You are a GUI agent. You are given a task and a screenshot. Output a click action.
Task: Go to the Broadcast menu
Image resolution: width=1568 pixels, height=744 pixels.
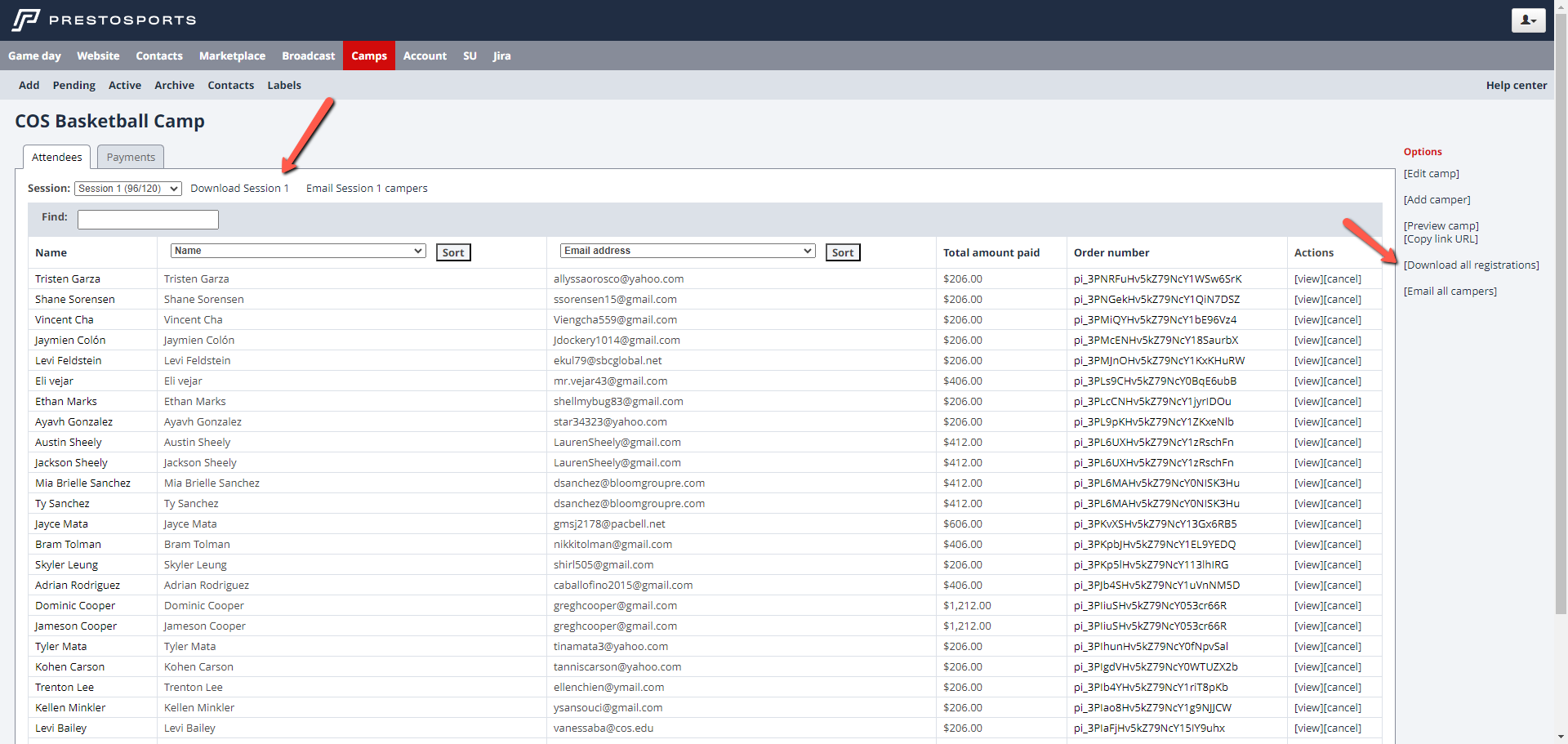tap(308, 56)
